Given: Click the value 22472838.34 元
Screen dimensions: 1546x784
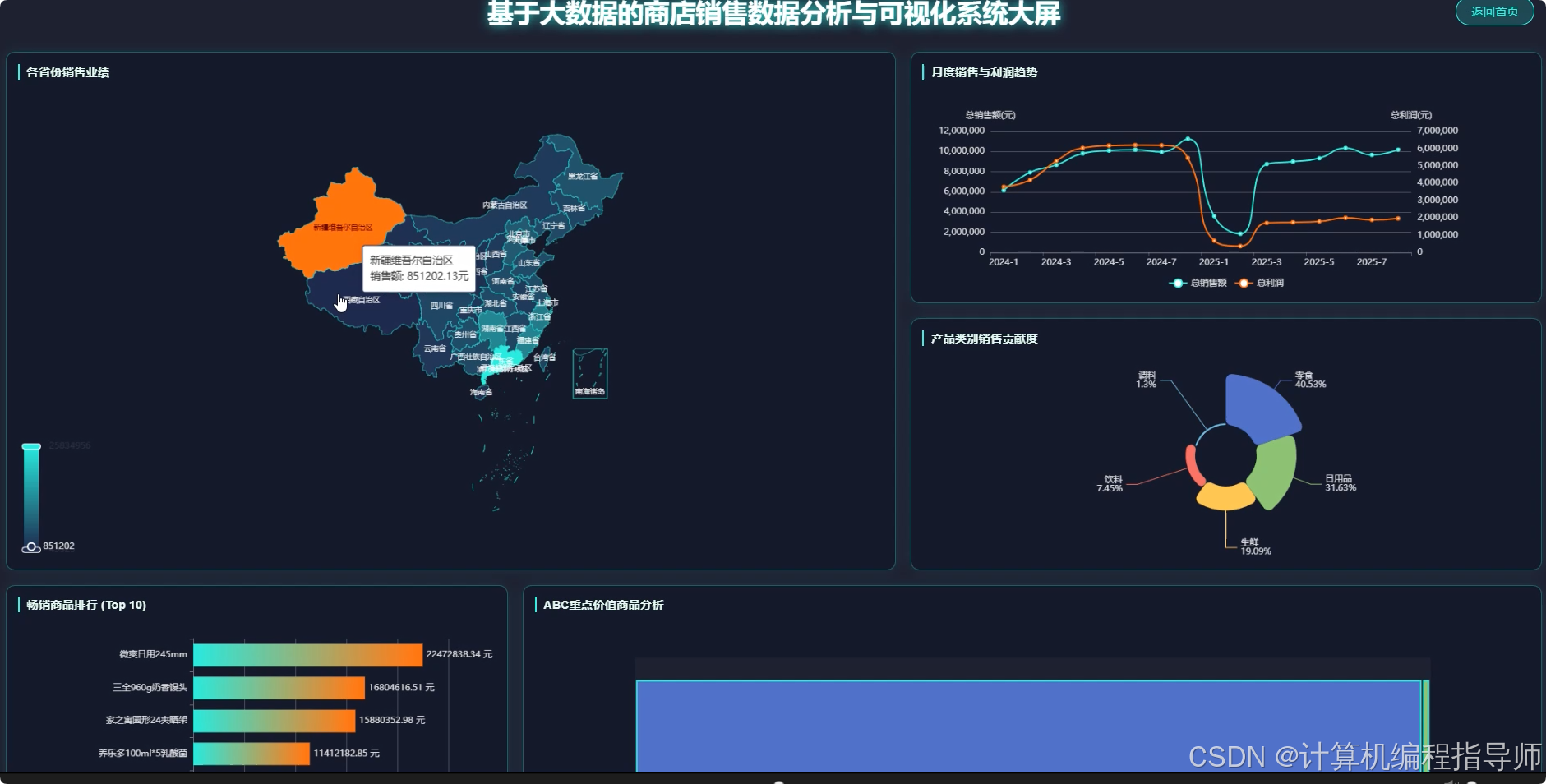Looking at the screenshot, I should tap(459, 654).
